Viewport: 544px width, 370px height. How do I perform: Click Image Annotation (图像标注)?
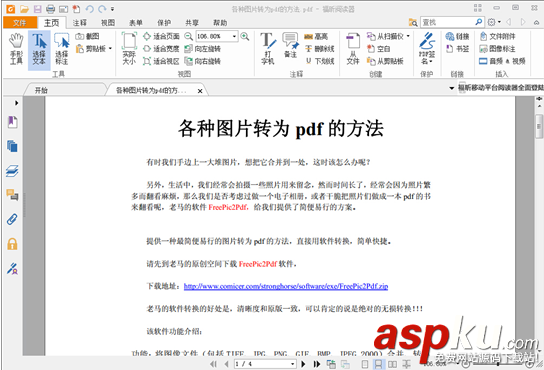[497, 49]
